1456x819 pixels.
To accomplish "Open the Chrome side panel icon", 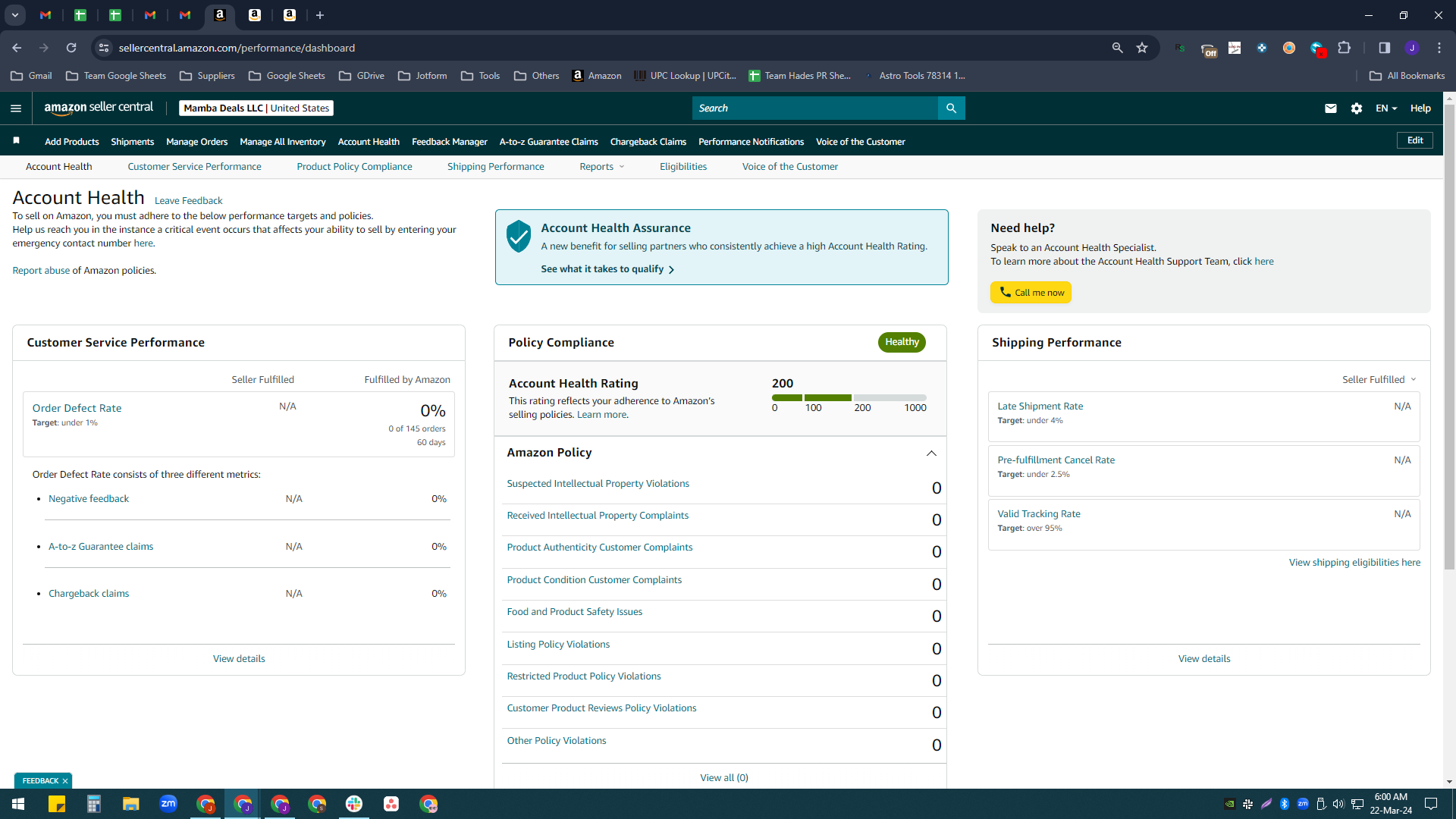I will point(1384,48).
